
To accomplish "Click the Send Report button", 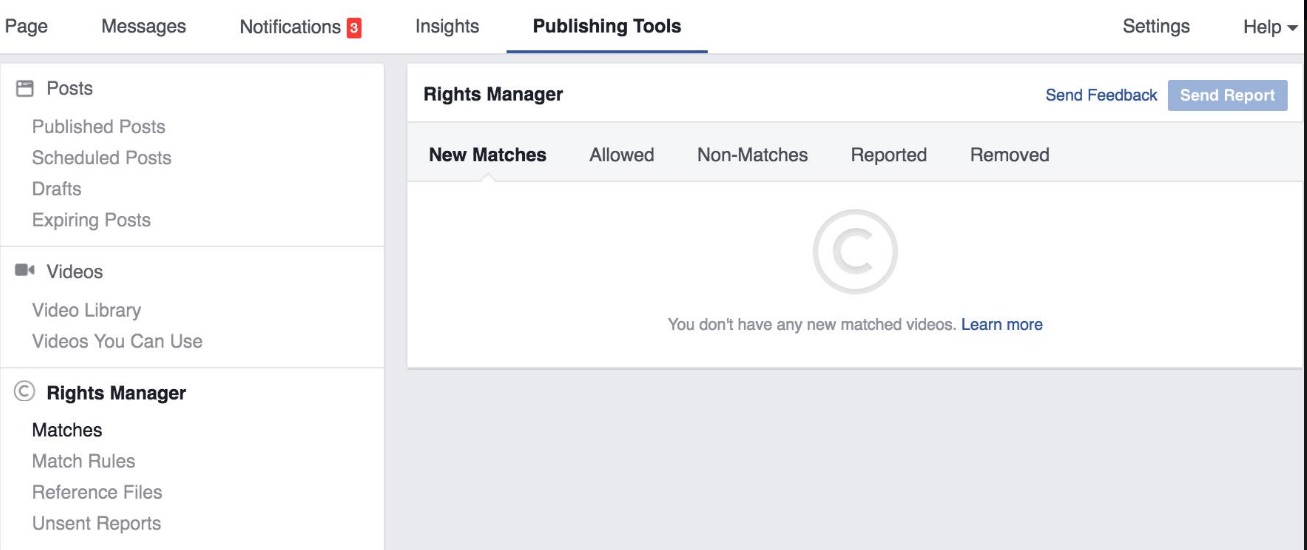I will pos(1227,96).
